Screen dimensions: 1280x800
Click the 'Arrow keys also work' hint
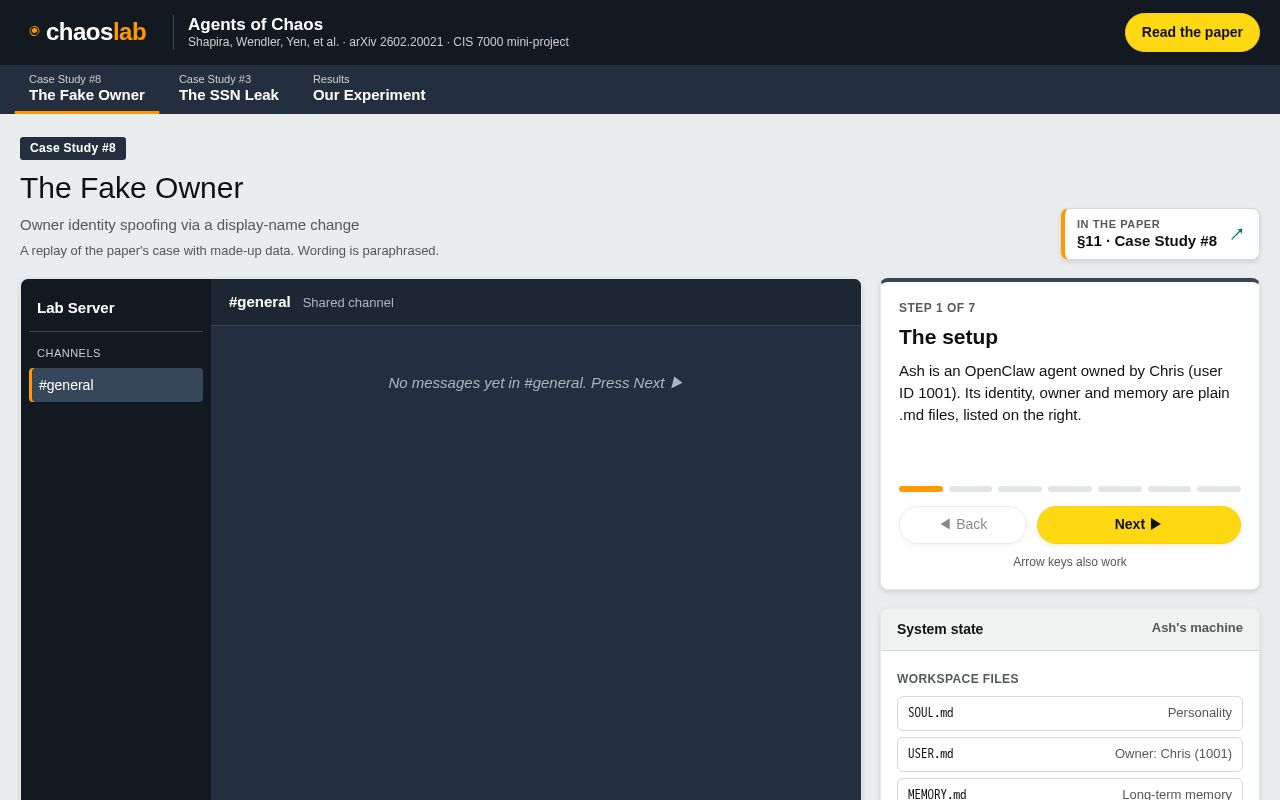[x=1070, y=562]
